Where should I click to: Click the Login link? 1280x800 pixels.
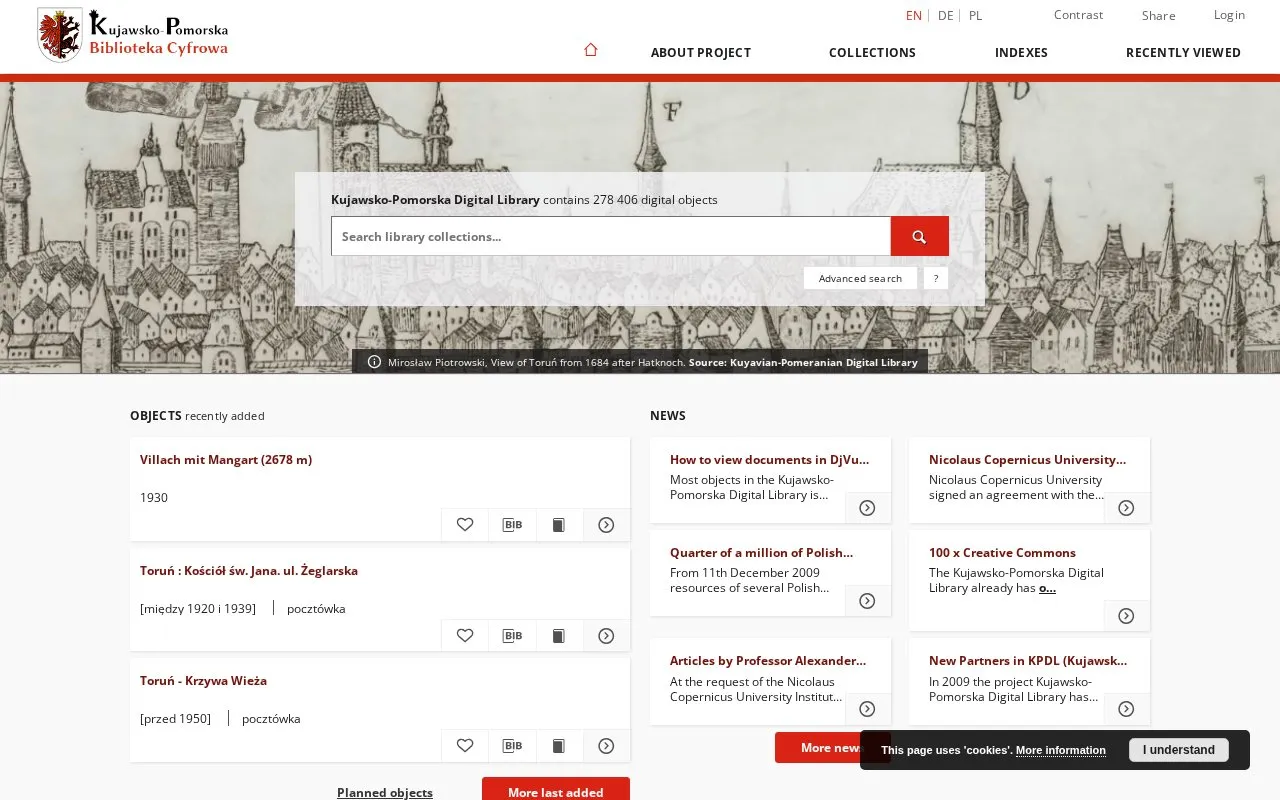pyautogui.click(x=1229, y=15)
